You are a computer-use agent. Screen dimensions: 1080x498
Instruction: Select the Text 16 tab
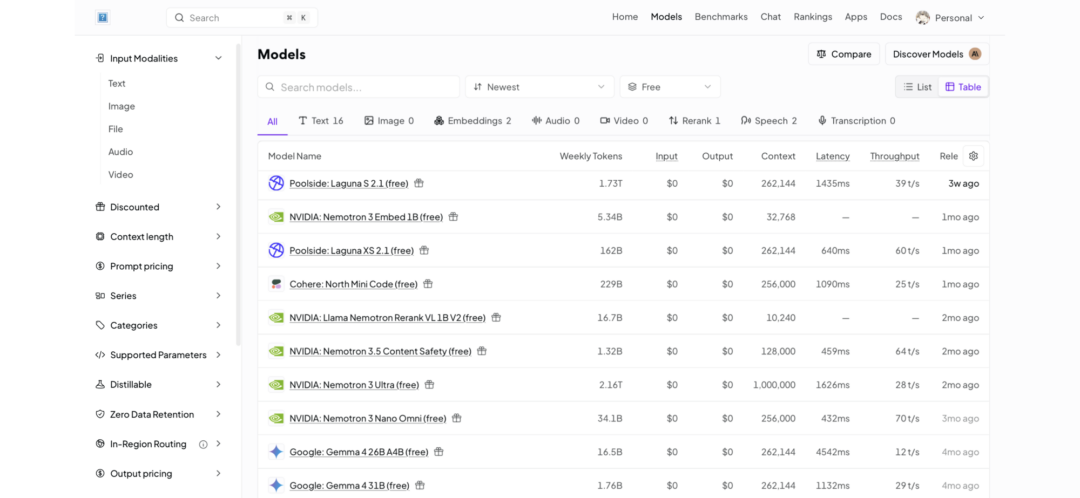(x=321, y=121)
